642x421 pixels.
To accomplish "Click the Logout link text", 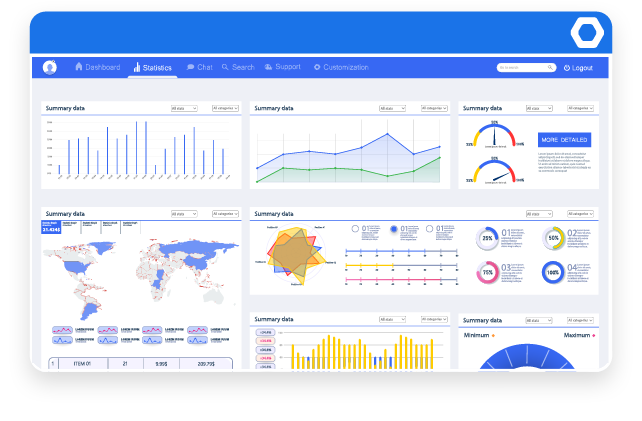I will (x=582, y=68).
